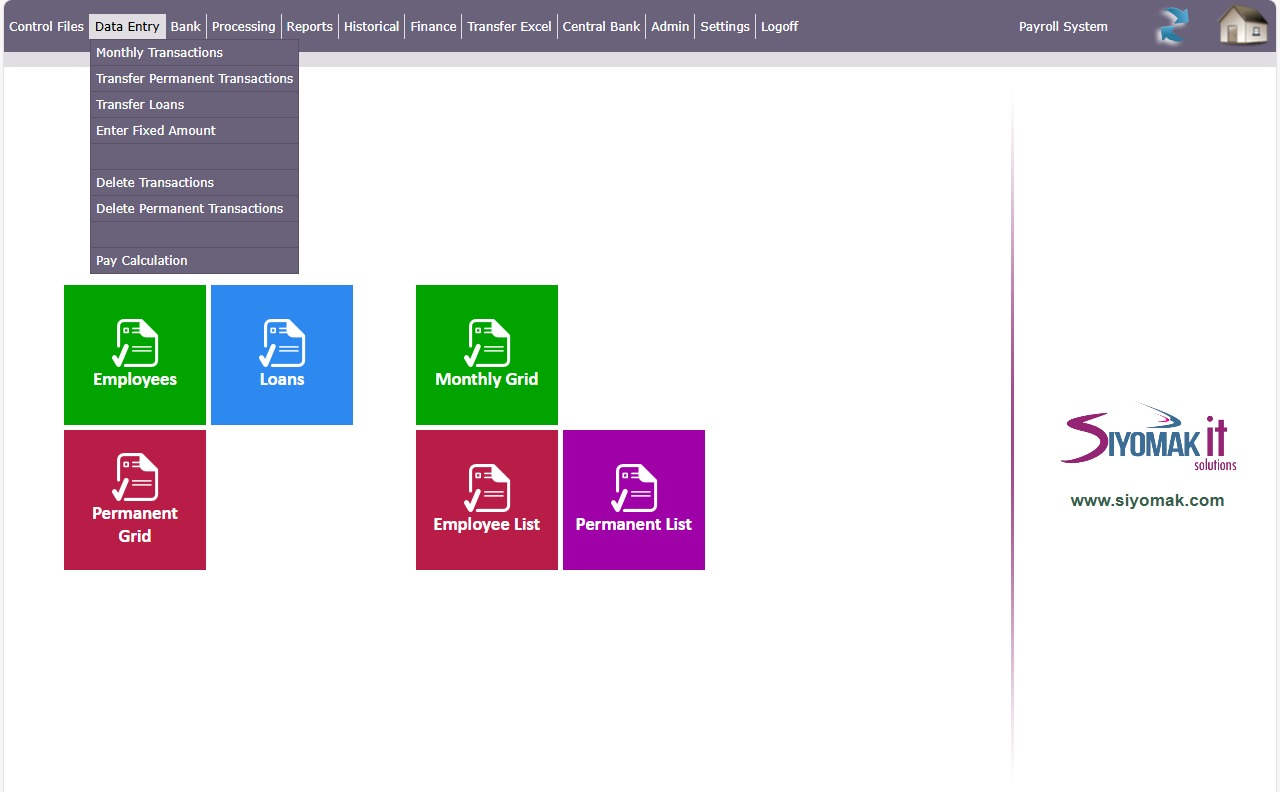Click the Siyomak IT Solutions logo
This screenshot has height=792, width=1280.
click(1147, 438)
